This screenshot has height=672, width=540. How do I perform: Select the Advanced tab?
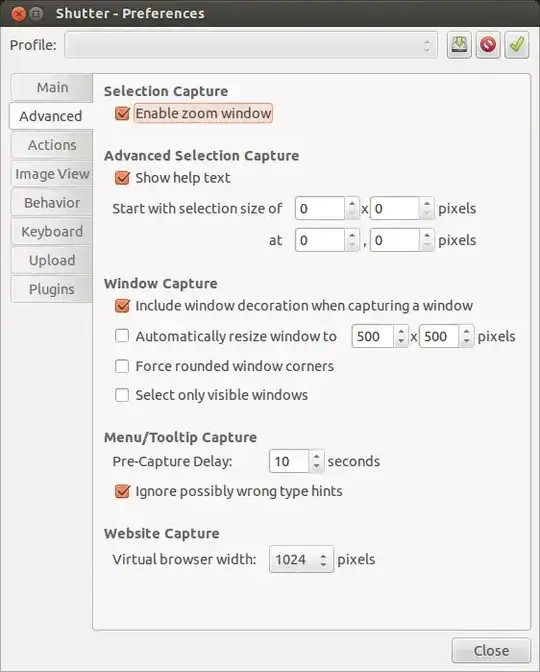pyautogui.click(x=51, y=116)
